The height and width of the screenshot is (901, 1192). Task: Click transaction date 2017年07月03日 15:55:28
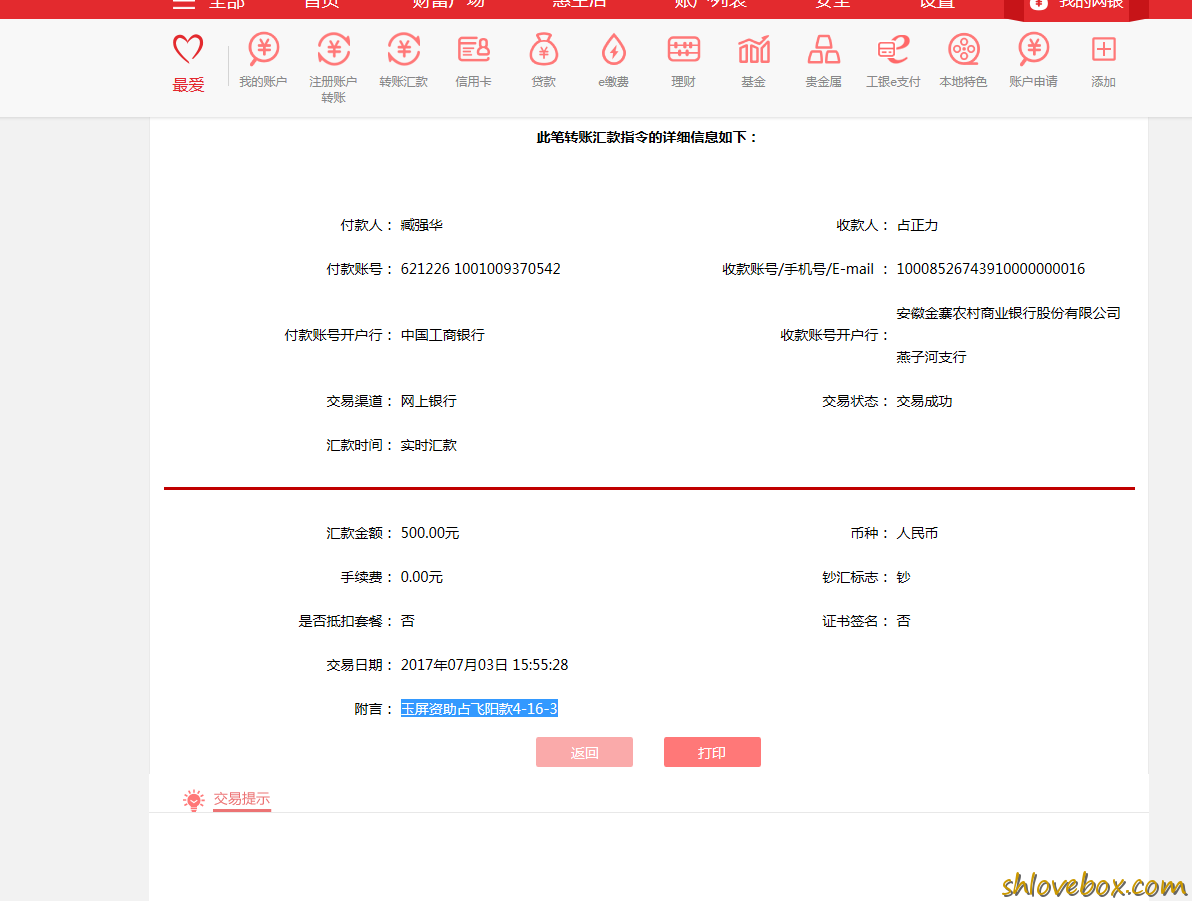(x=484, y=665)
